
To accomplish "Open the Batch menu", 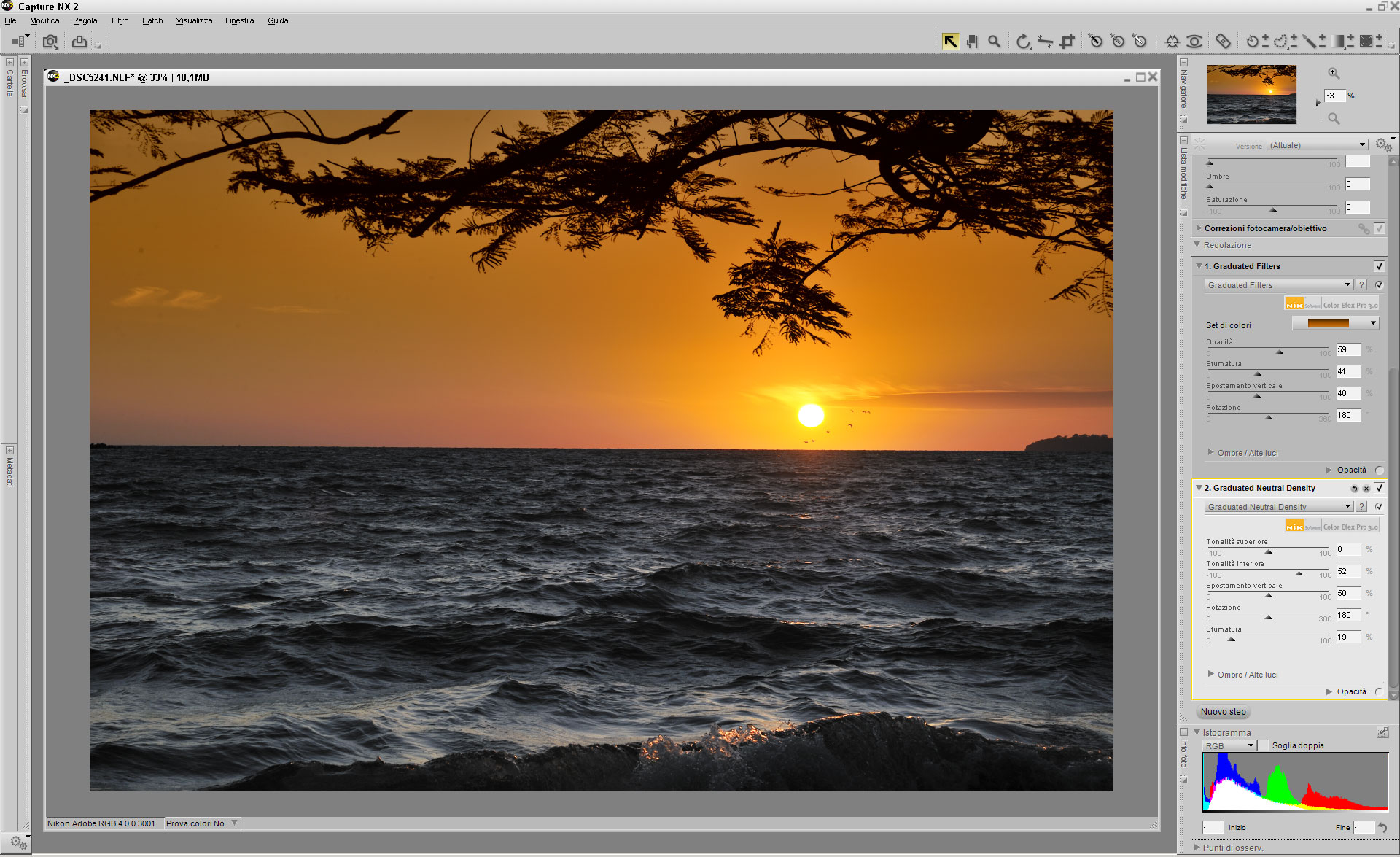I will click(152, 20).
